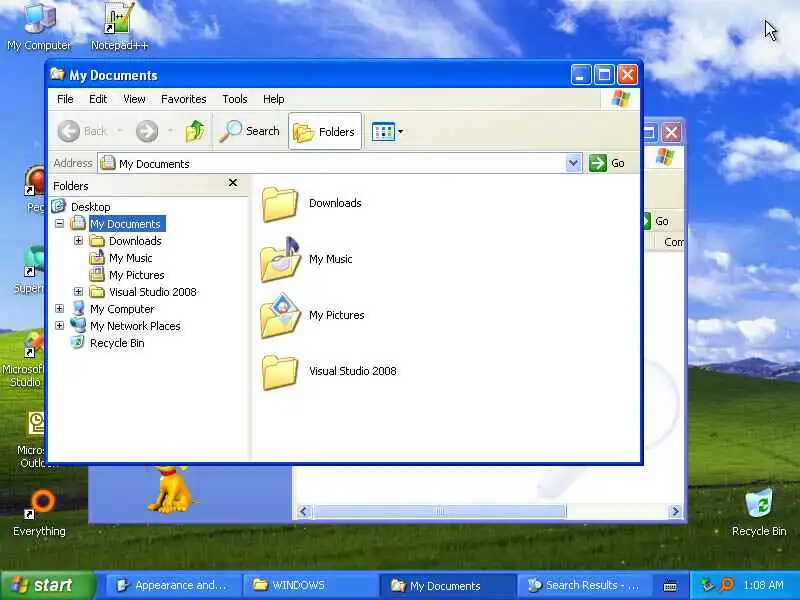Open the Back history dropdown arrow
This screenshot has width=800, height=600.
click(120, 131)
